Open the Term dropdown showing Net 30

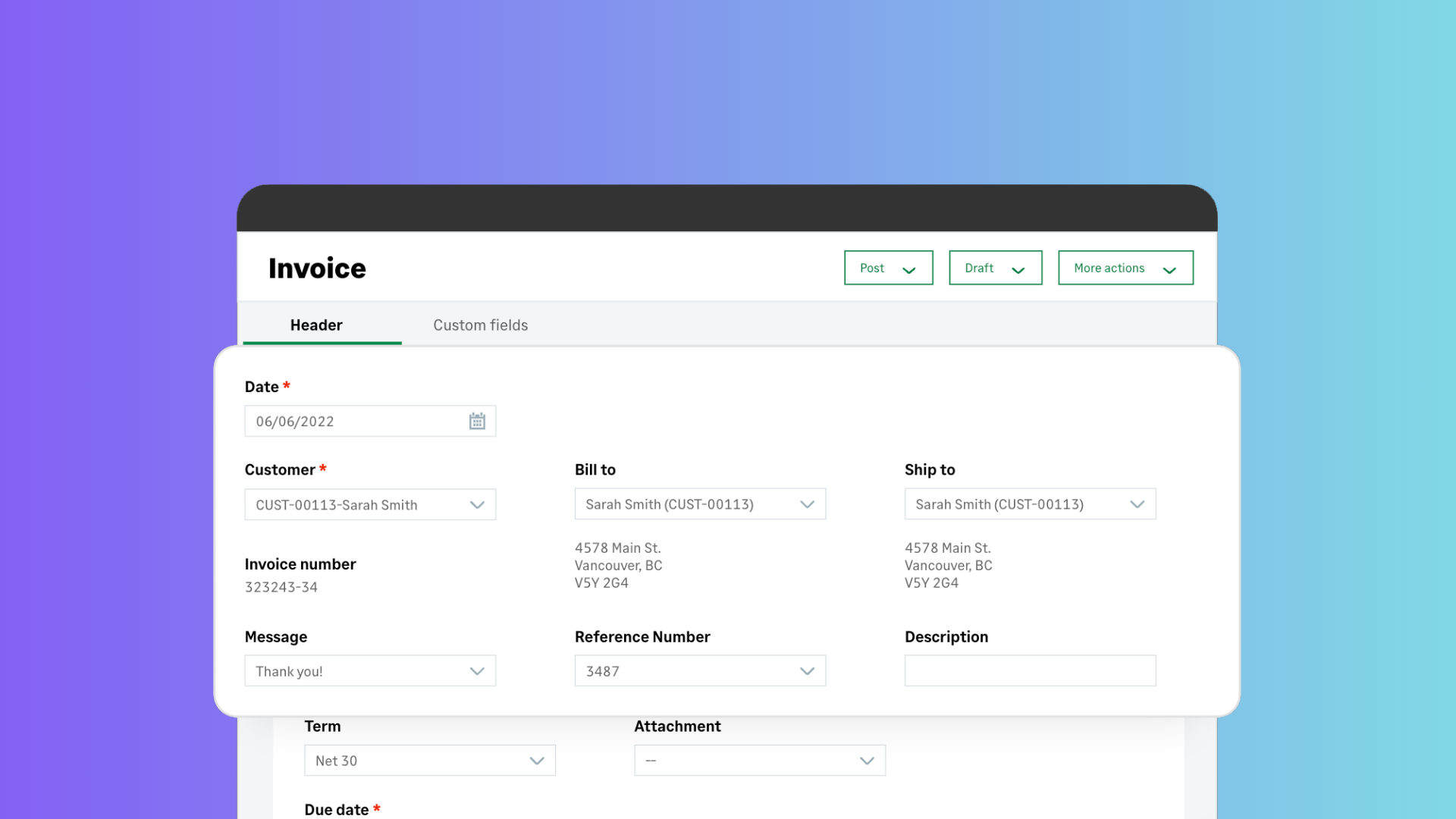pos(429,761)
